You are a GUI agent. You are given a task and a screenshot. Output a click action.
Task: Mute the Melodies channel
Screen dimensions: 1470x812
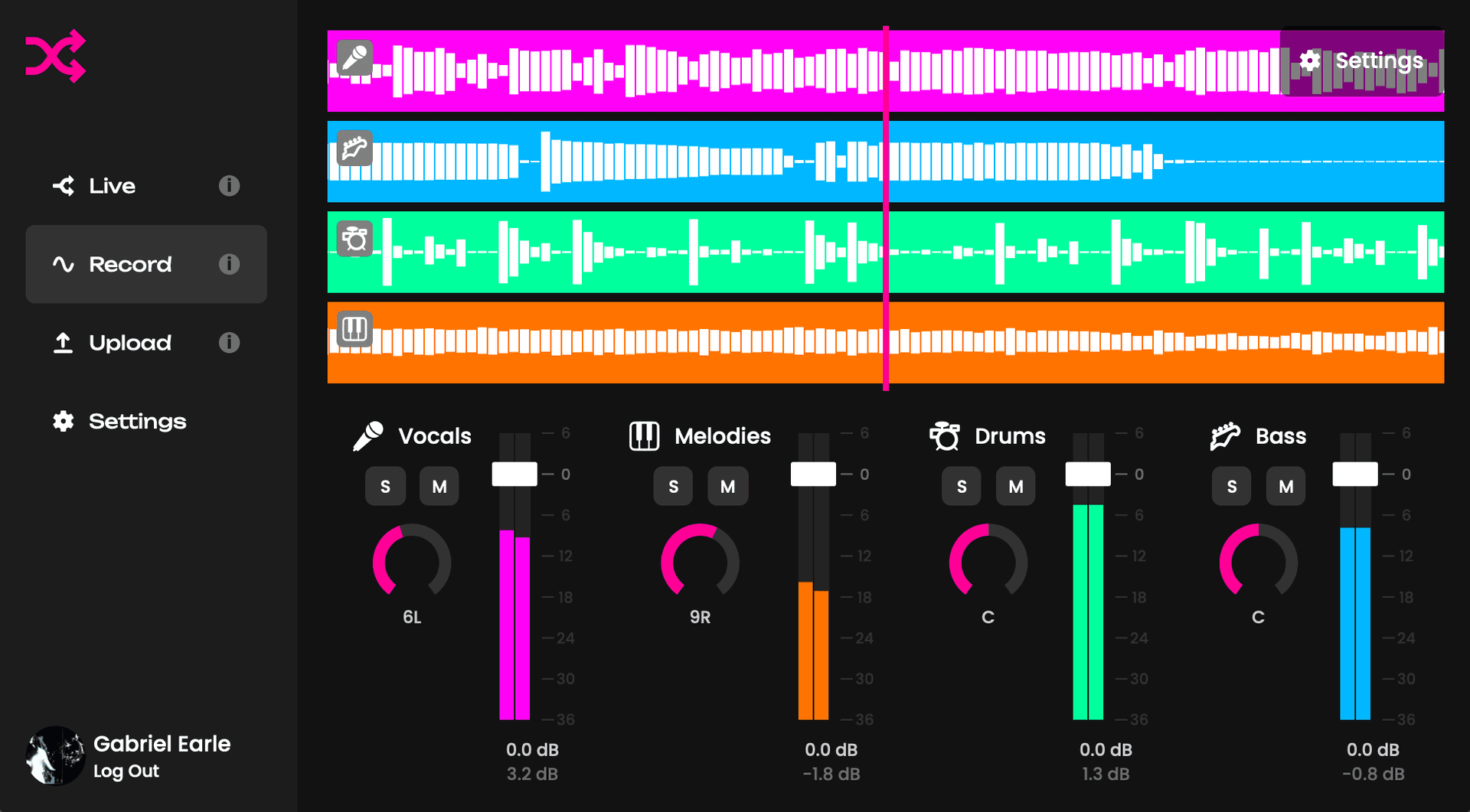(x=727, y=485)
